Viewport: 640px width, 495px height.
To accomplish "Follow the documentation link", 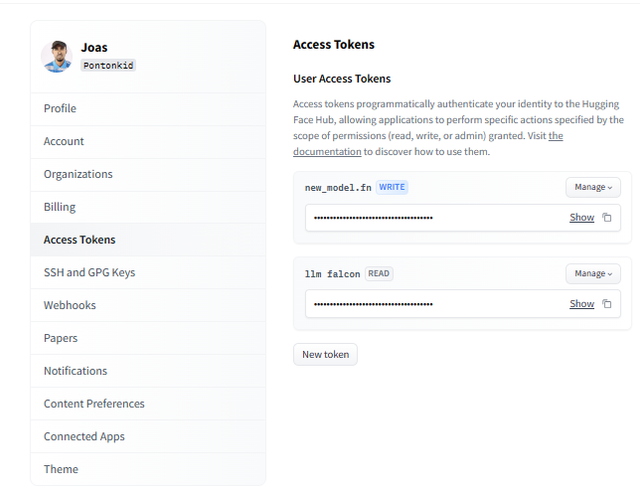I will (x=327, y=152).
